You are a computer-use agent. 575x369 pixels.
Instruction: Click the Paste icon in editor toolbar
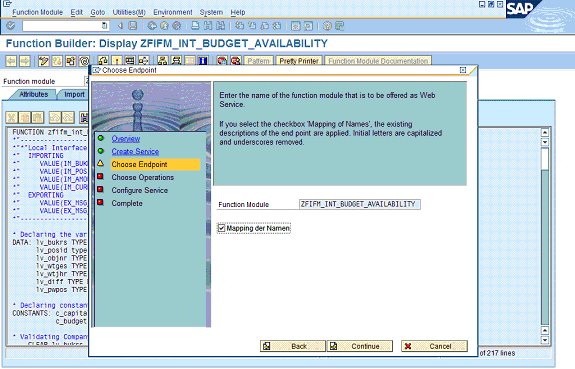point(37,117)
